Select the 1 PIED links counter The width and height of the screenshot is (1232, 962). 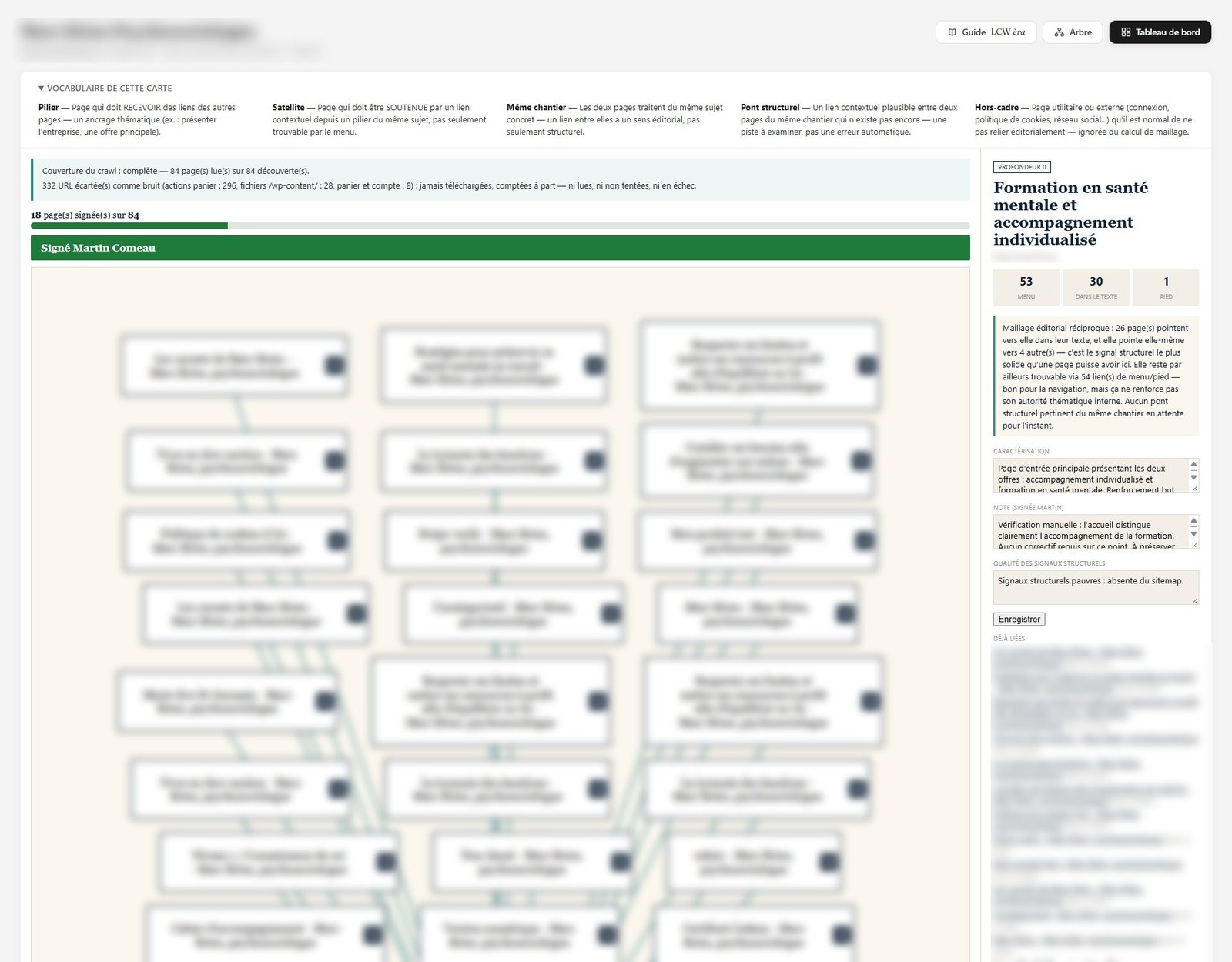point(1166,288)
